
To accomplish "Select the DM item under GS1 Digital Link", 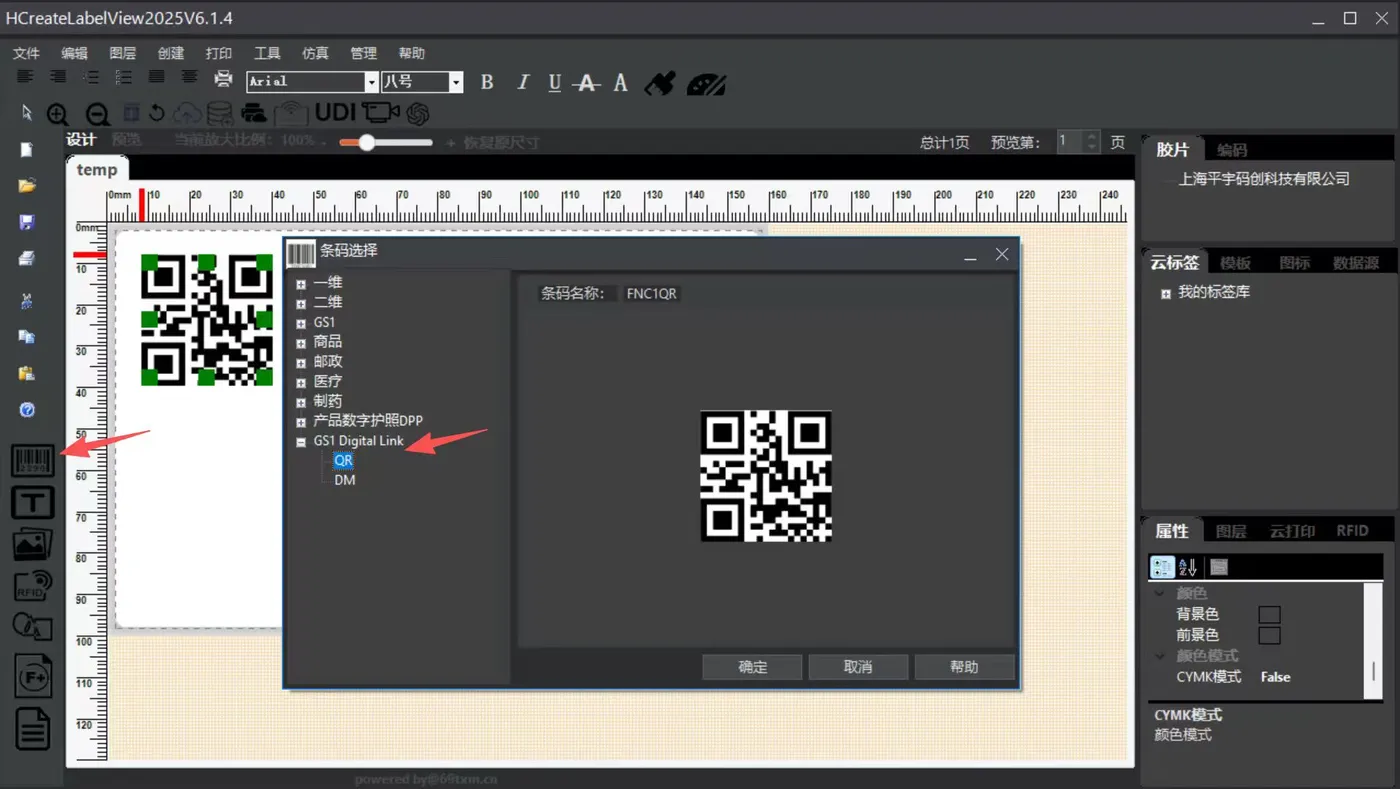I will coord(345,480).
